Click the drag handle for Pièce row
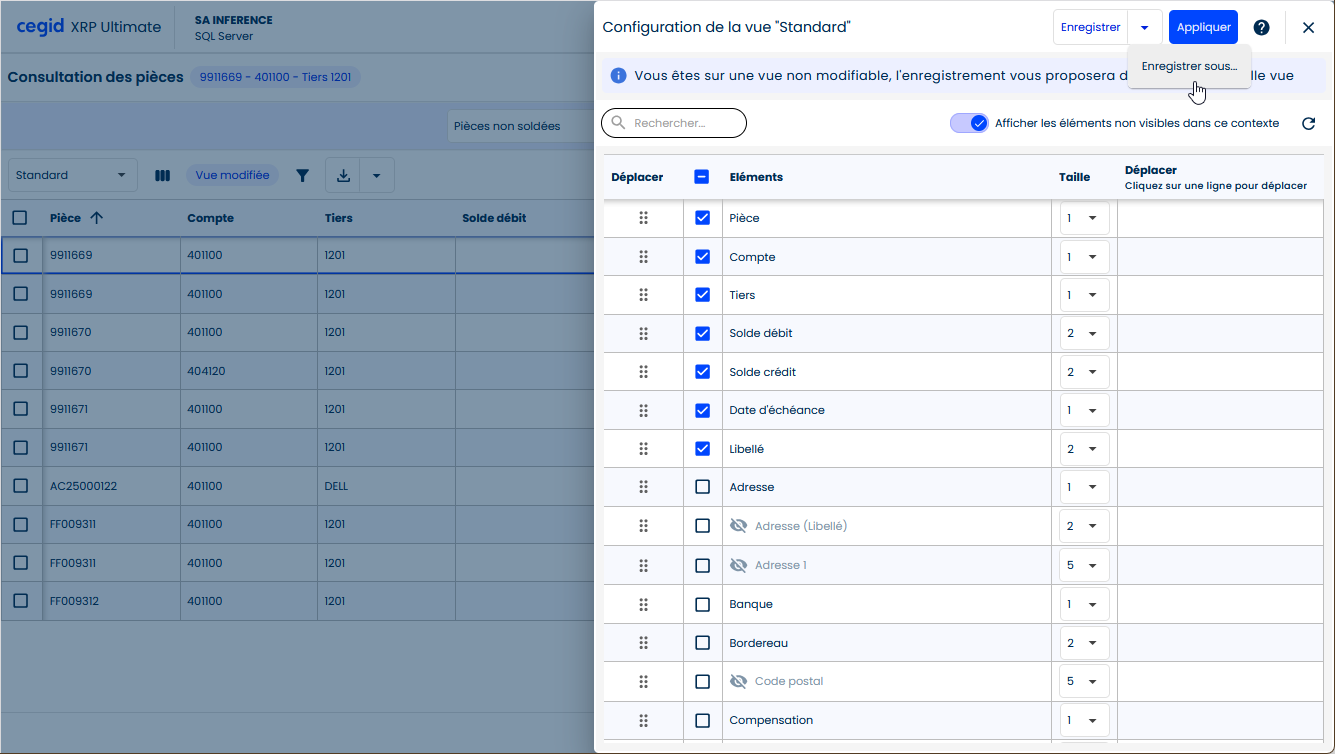The width and height of the screenshot is (1335, 754). [643, 218]
